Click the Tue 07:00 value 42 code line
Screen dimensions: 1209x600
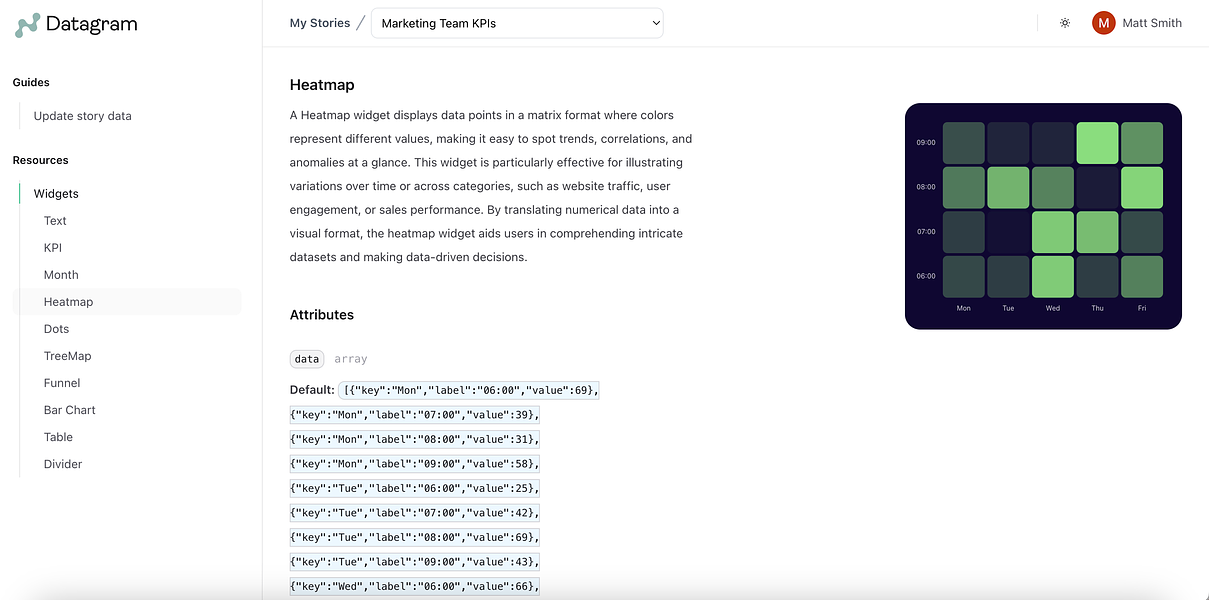[x=415, y=513]
